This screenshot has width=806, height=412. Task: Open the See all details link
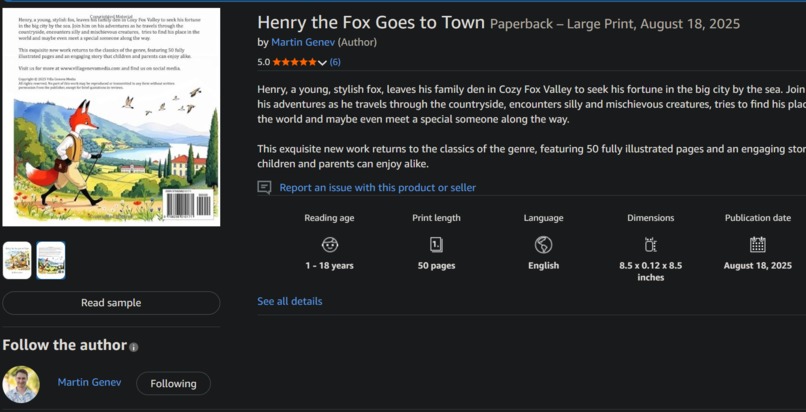click(289, 301)
